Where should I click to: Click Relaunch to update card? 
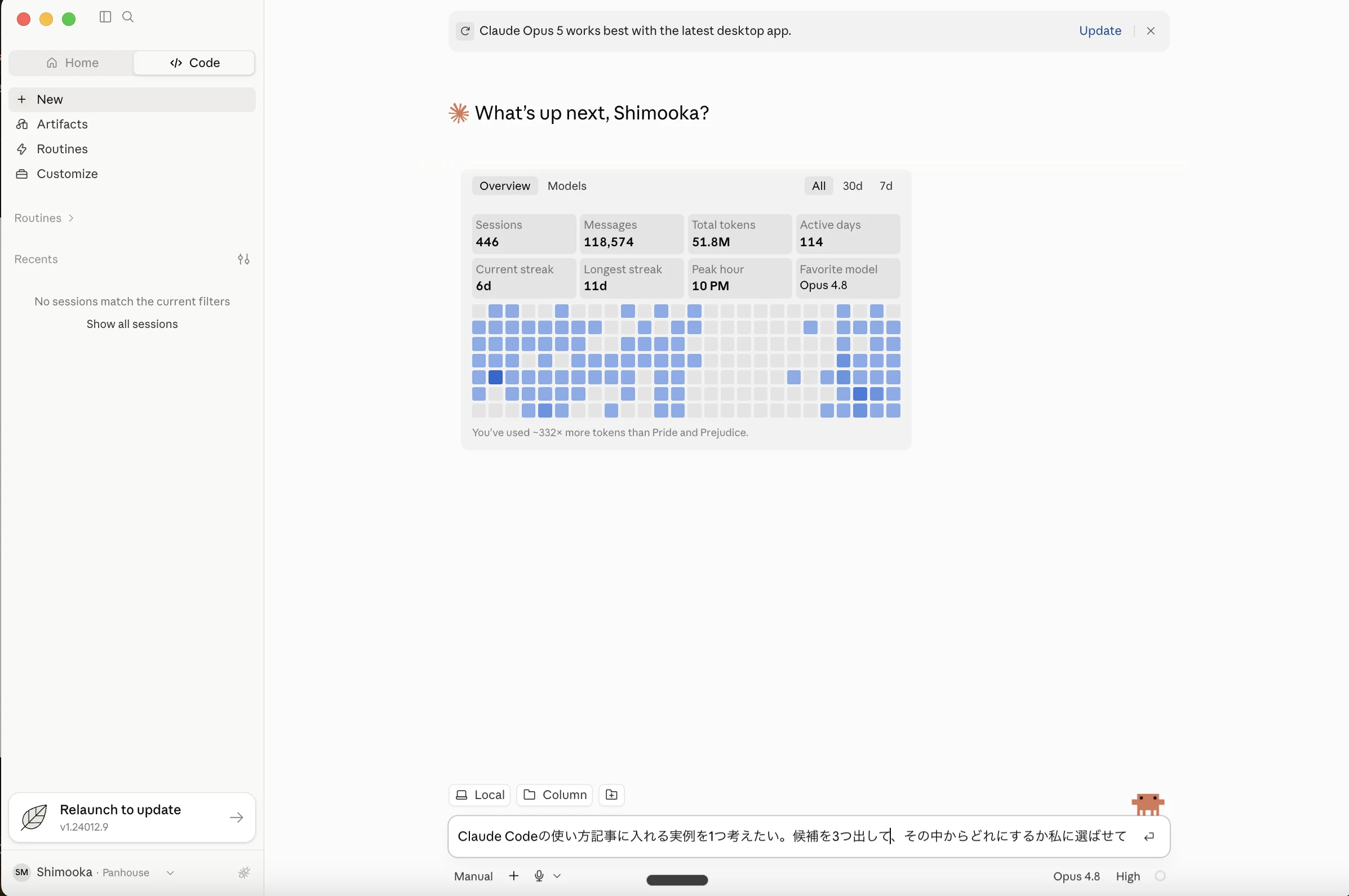[x=132, y=817]
